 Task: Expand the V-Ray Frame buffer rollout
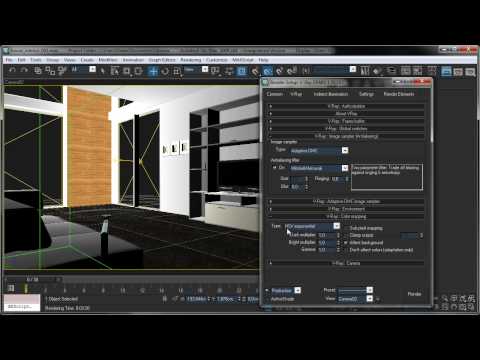pyautogui.click(x=346, y=121)
